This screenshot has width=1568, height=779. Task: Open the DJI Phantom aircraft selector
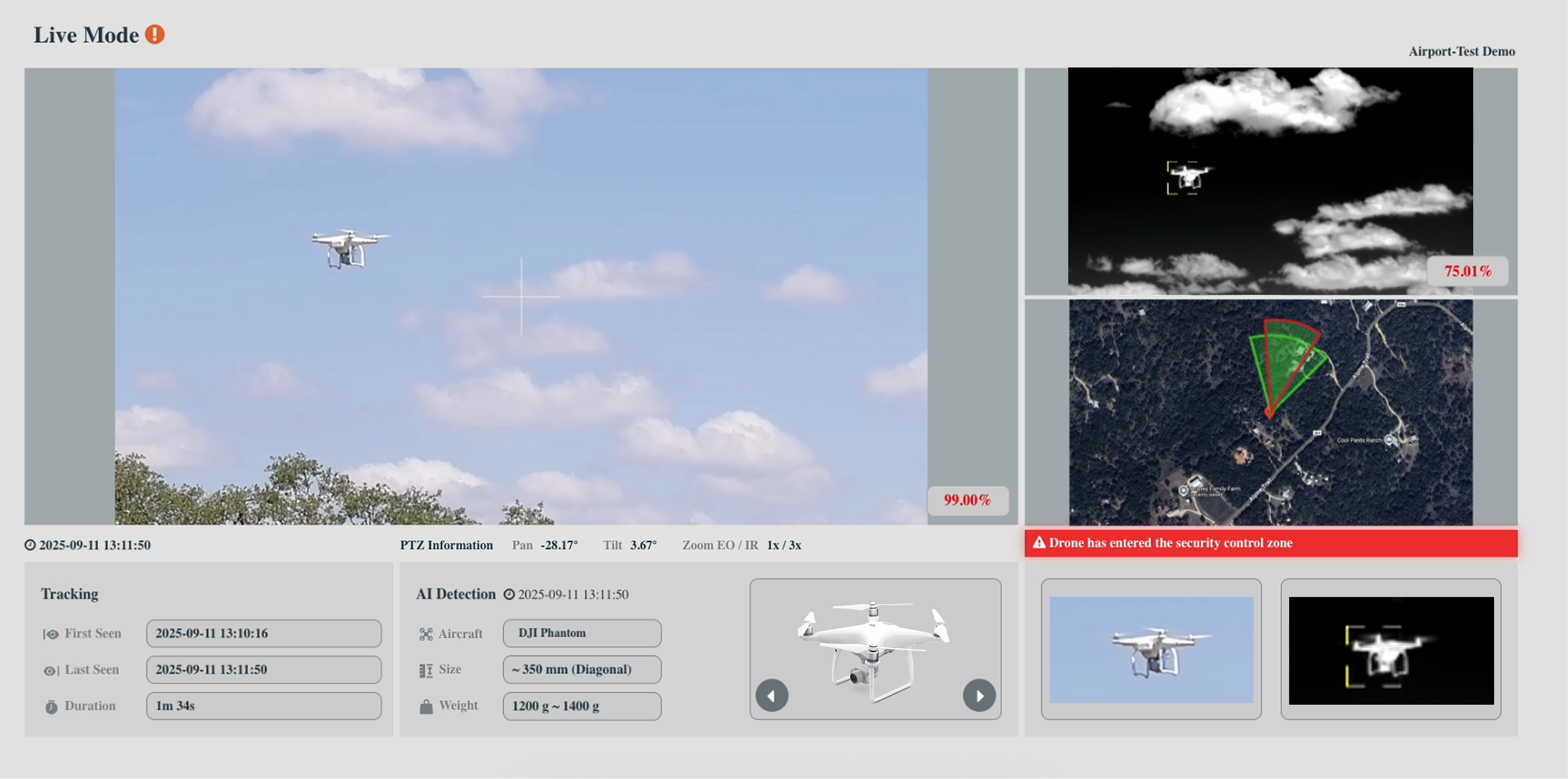click(x=581, y=633)
